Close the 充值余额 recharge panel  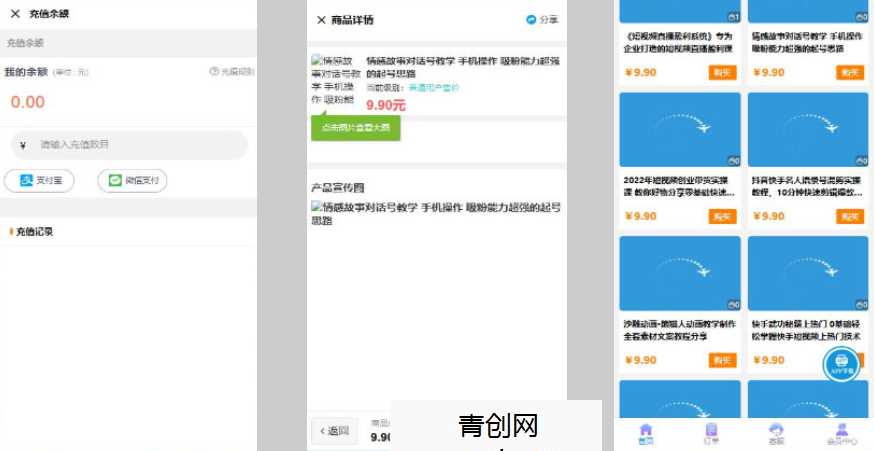tap(15, 14)
